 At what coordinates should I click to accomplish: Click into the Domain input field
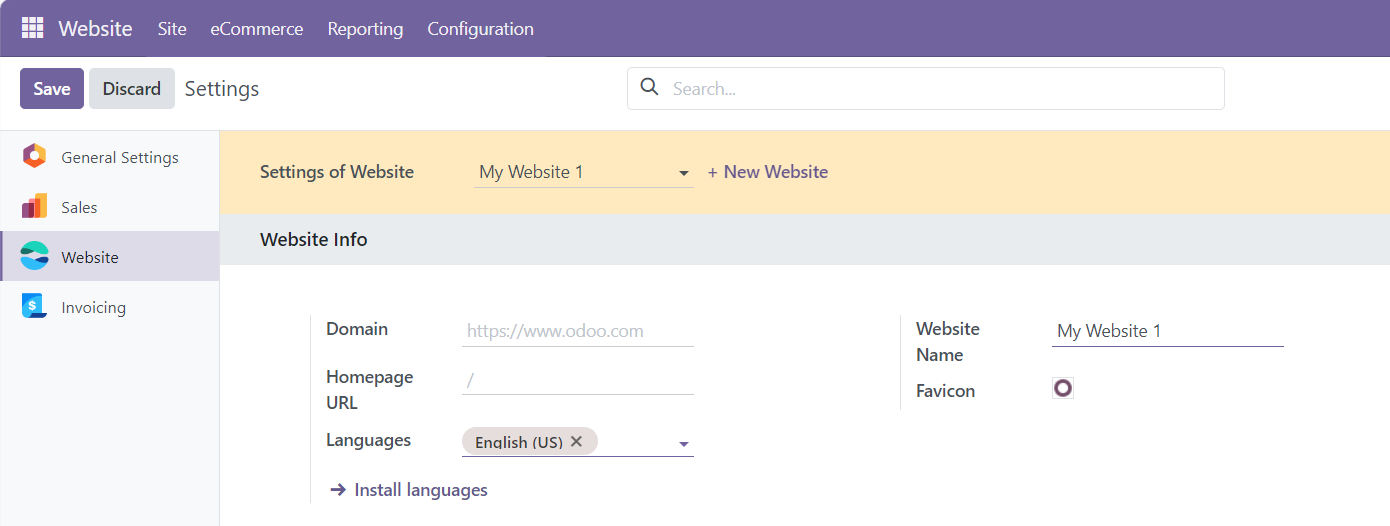click(x=577, y=331)
